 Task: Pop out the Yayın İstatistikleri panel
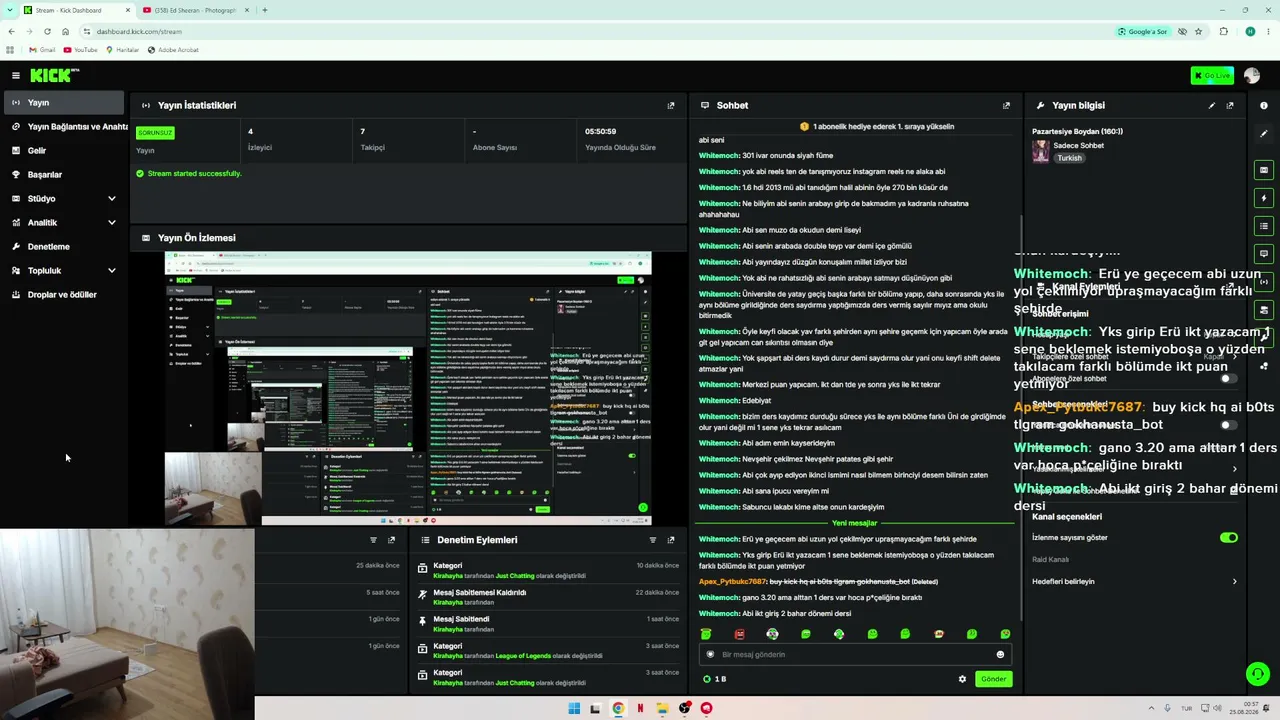(x=671, y=105)
